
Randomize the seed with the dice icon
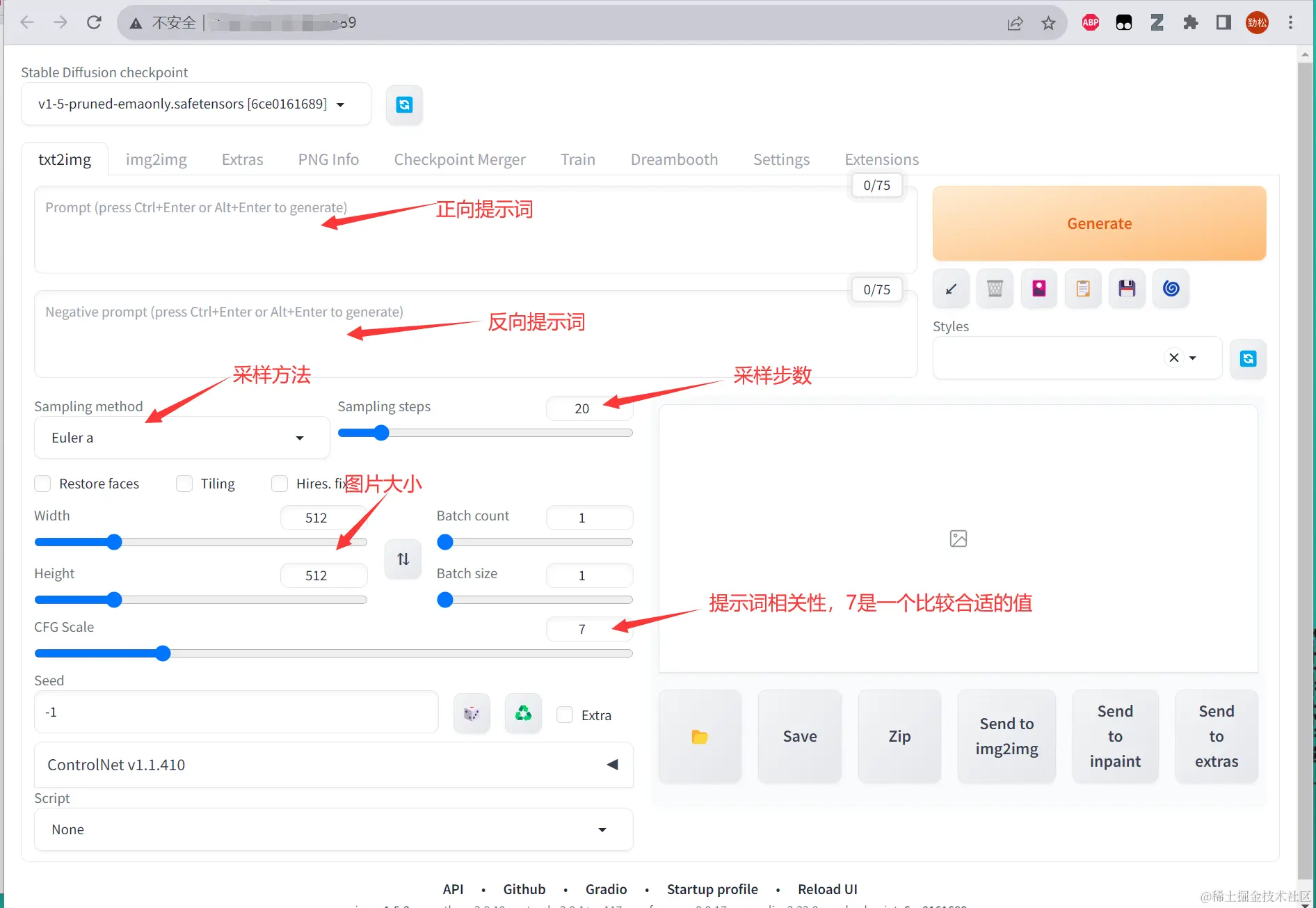472,713
